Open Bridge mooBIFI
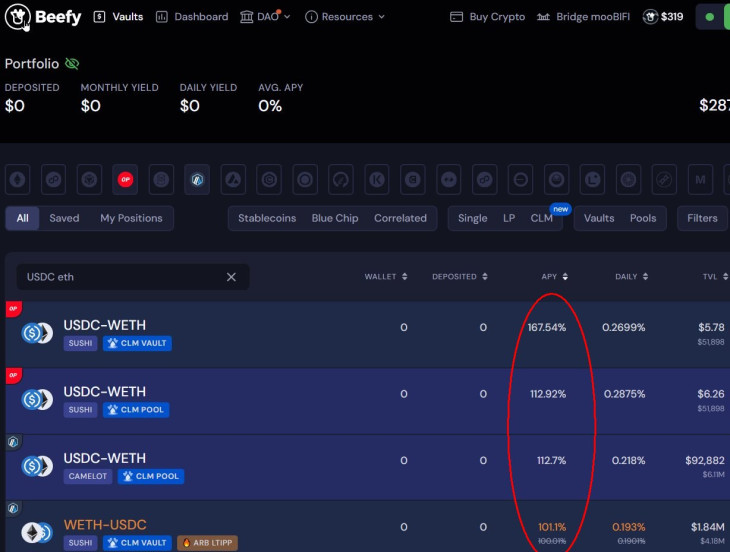Viewport: 730px width, 552px height. click(x=583, y=17)
